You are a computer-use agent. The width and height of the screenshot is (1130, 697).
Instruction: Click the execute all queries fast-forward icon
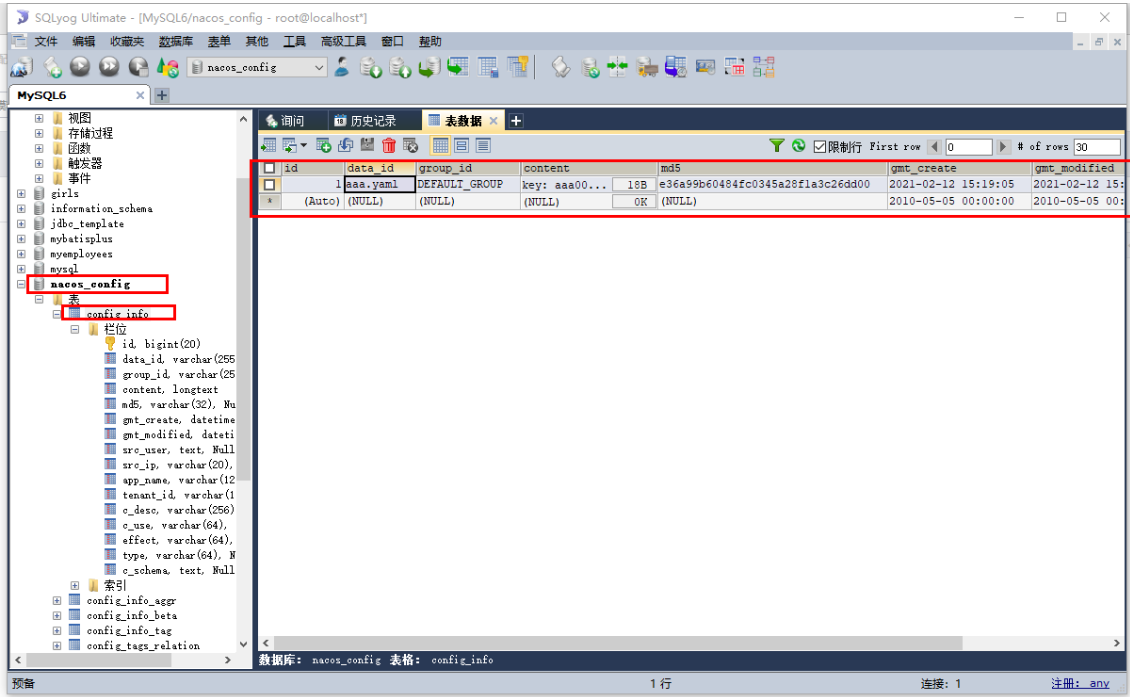[109, 67]
